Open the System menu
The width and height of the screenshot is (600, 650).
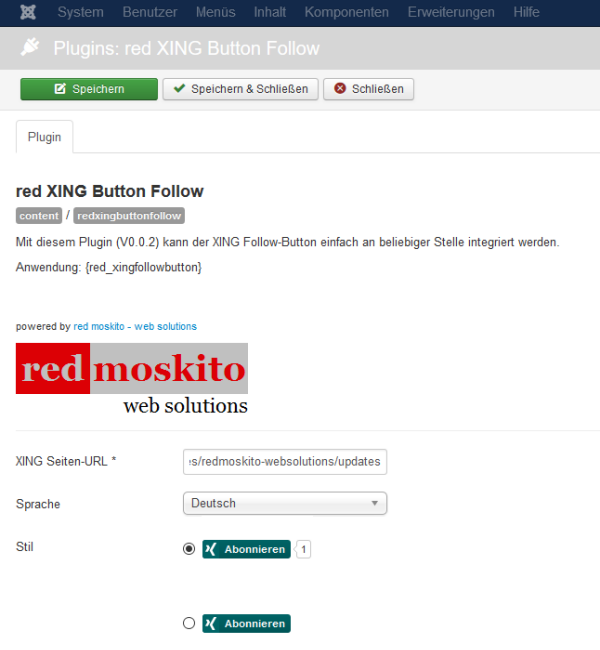coord(80,13)
